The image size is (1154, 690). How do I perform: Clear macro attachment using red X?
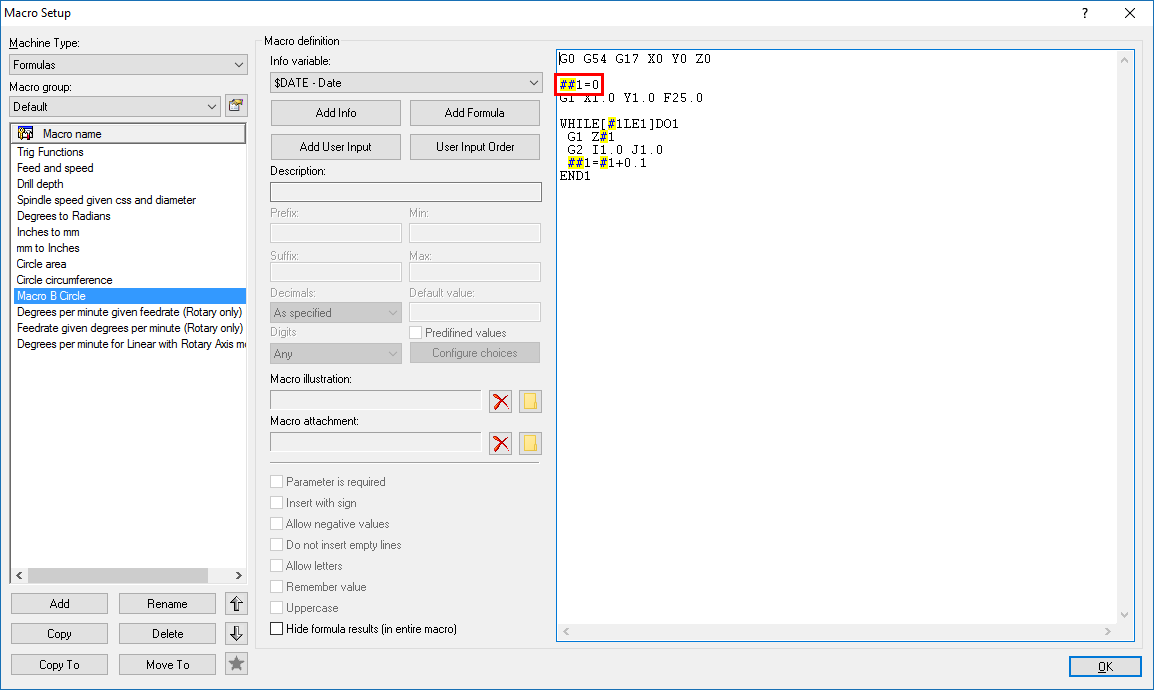pos(500,443)
